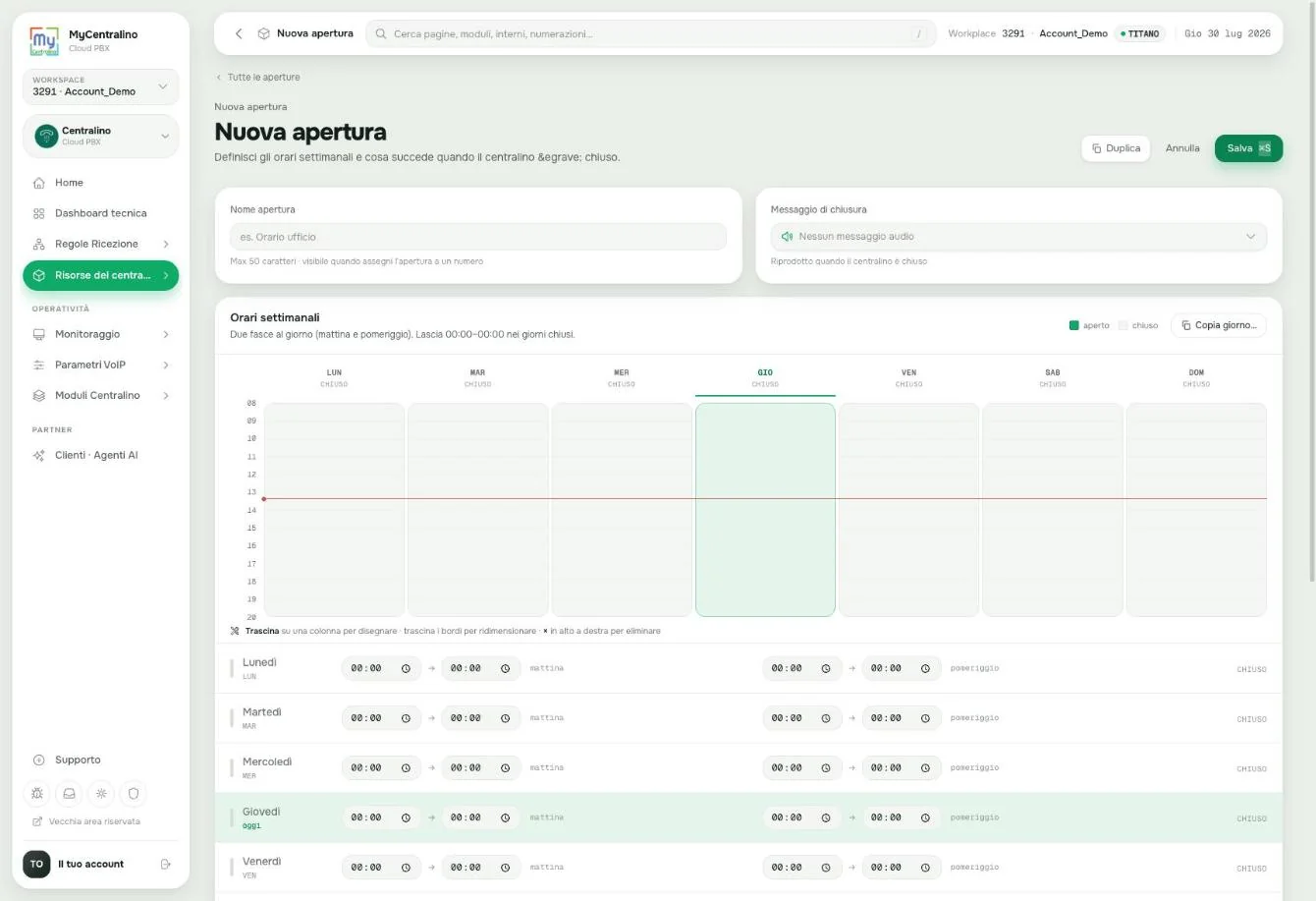Click the bug report icon in the sidebar
This screenshot has height=901, width=1316.
click(37, 793)
